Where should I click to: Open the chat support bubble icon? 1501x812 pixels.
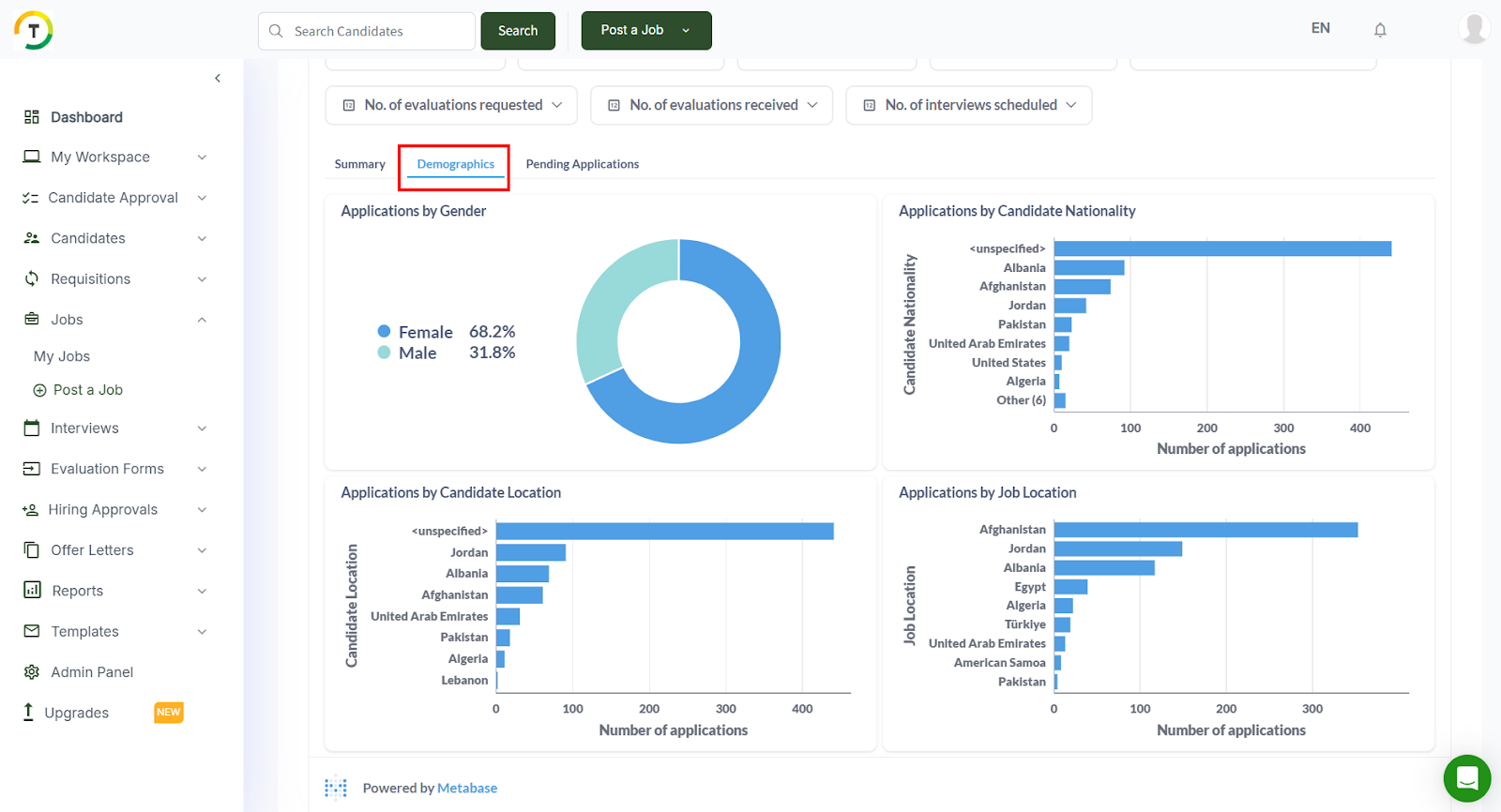[x=1466, y=778]
